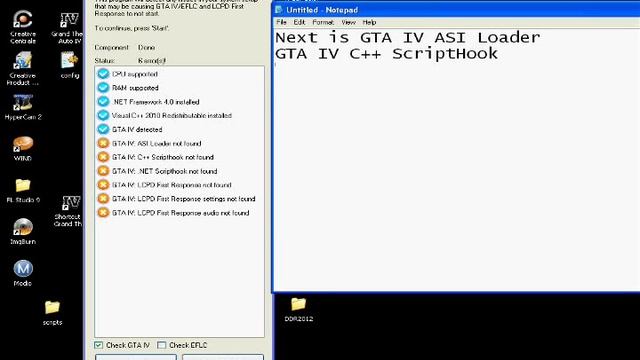The height and width of the screenshot is (360, 640).
Task: Click the error icon for ASI Loader not found
Action: [x=103, y=143]
